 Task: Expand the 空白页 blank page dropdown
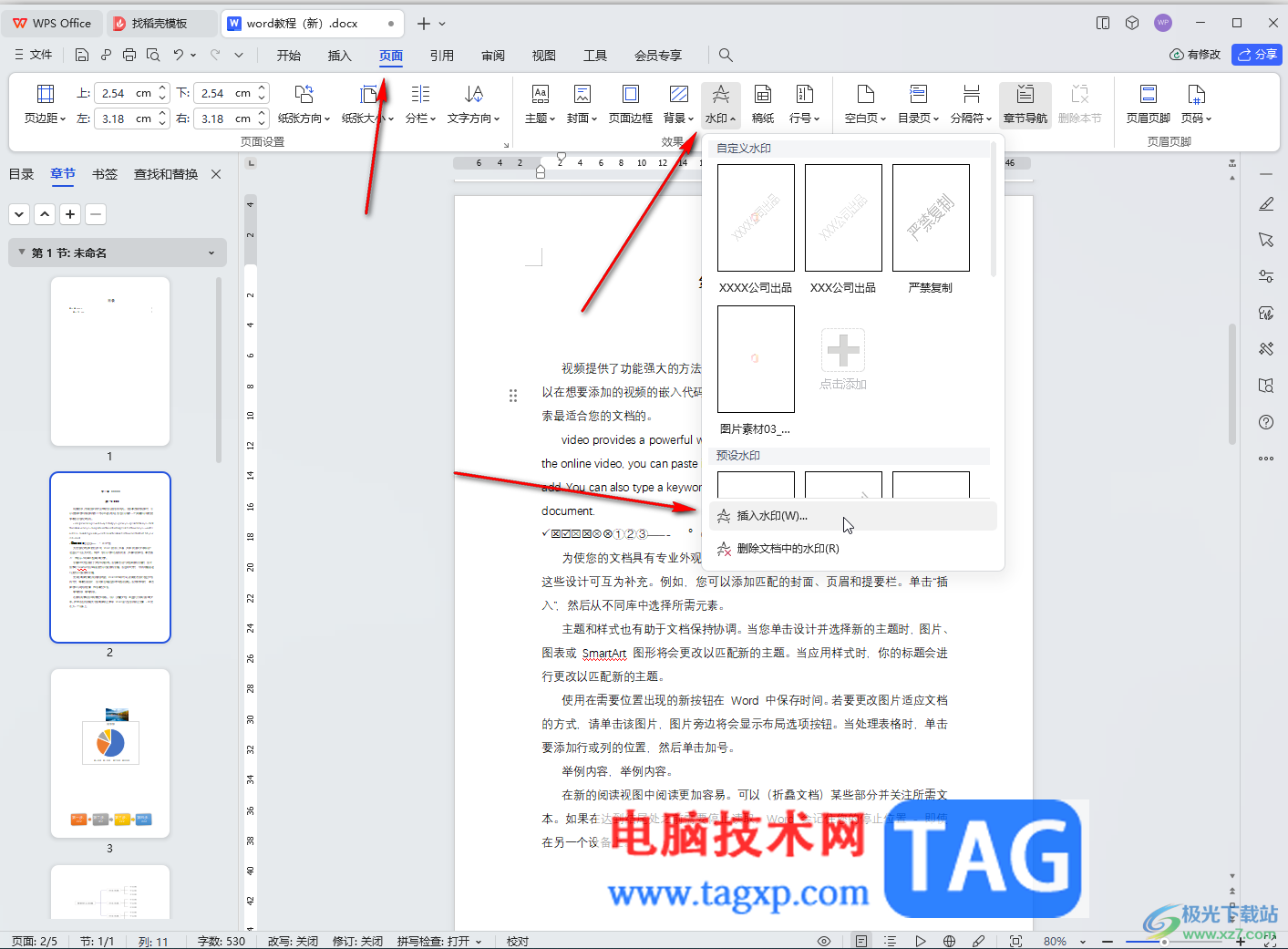pyautogui.click(x=865, y=119)
